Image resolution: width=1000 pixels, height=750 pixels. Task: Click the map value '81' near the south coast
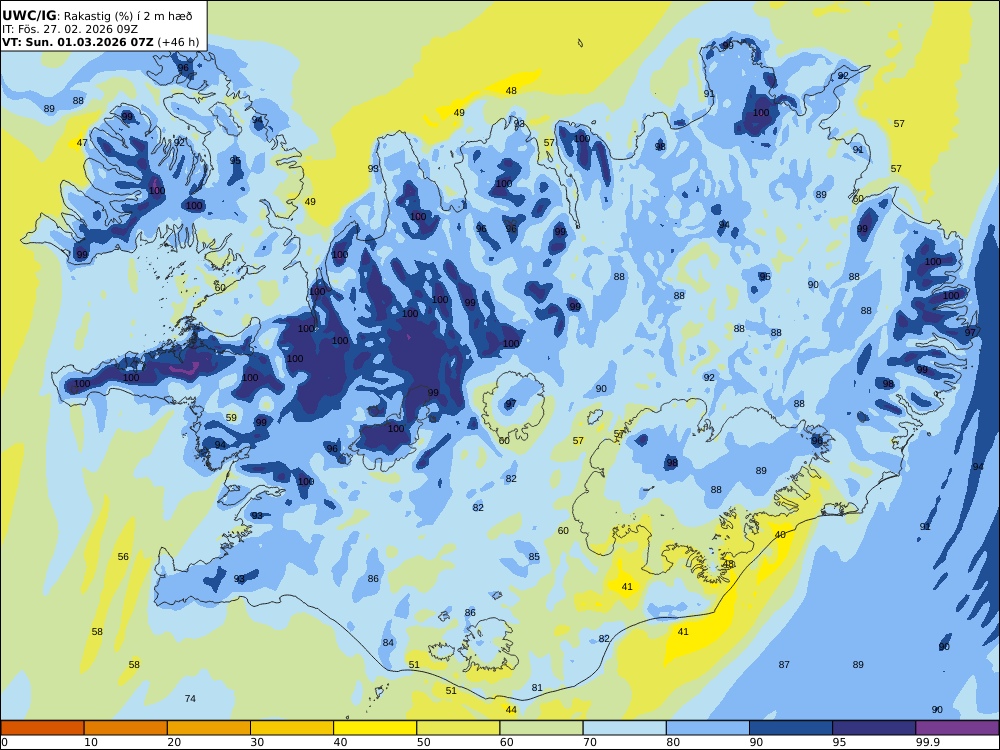(x=537, y=688)
